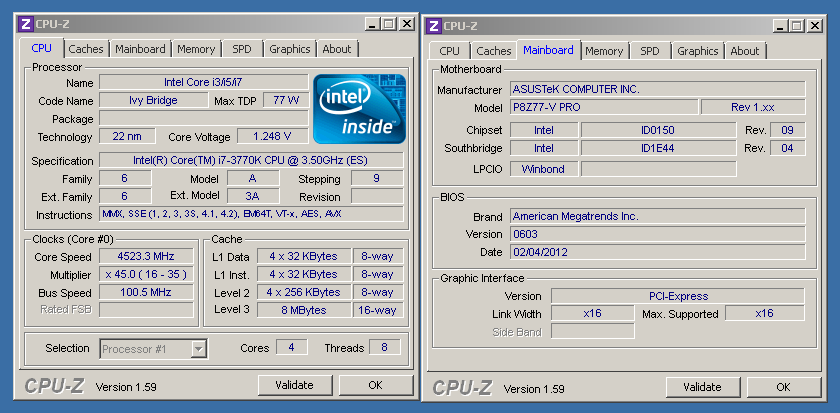Switch to CPU tab in Motherboard window
Image resolution: width=840 pixels, height=413 pixels.
[x=450, y=51]
